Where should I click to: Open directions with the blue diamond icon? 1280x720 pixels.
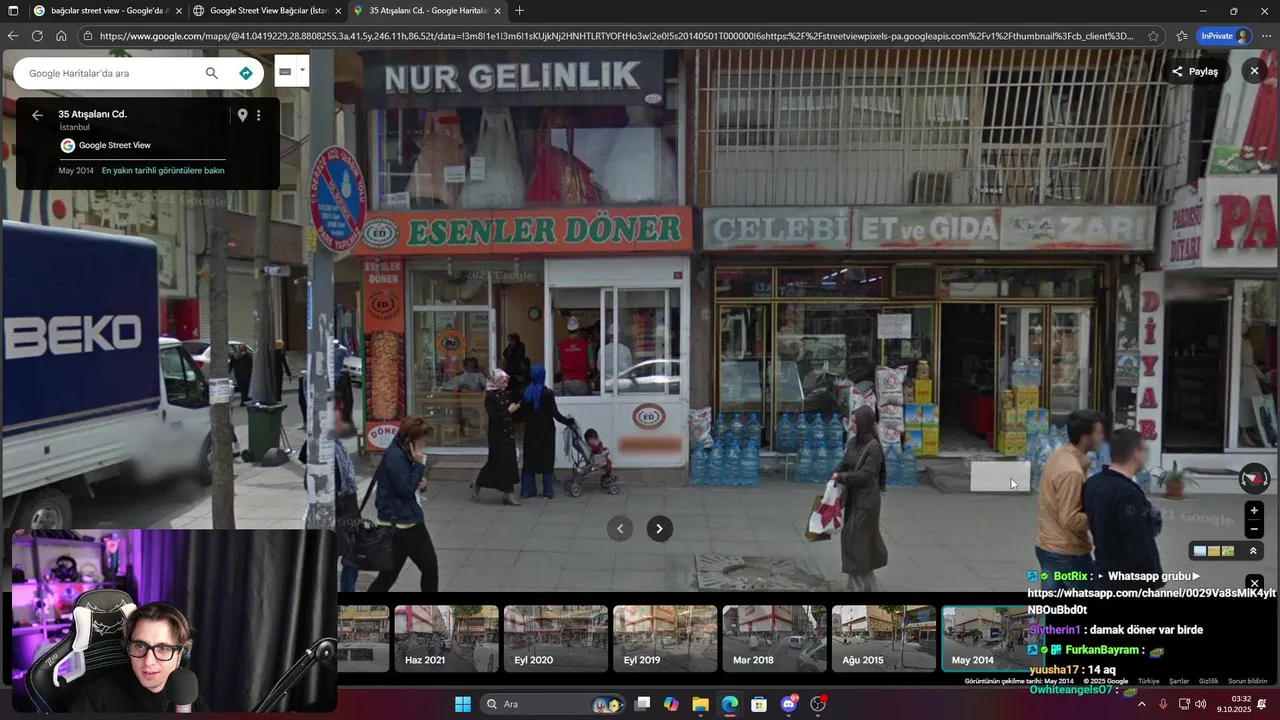point(246,73)
